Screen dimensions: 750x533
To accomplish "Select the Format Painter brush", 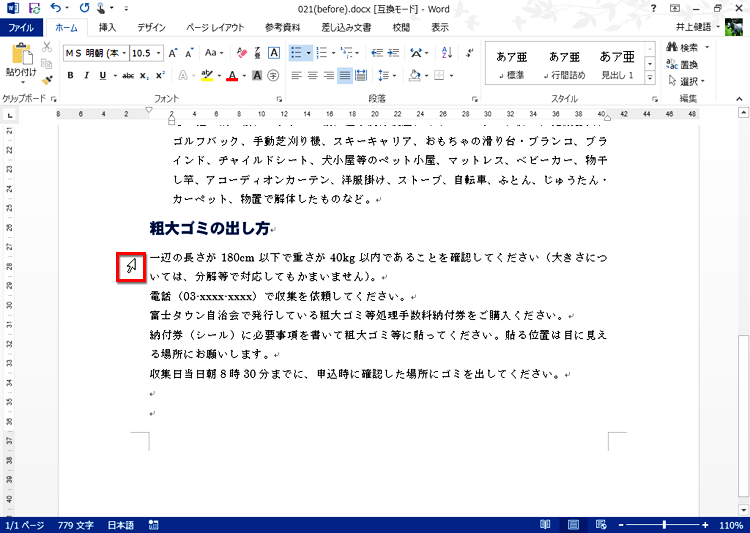I will click(47, 80).
